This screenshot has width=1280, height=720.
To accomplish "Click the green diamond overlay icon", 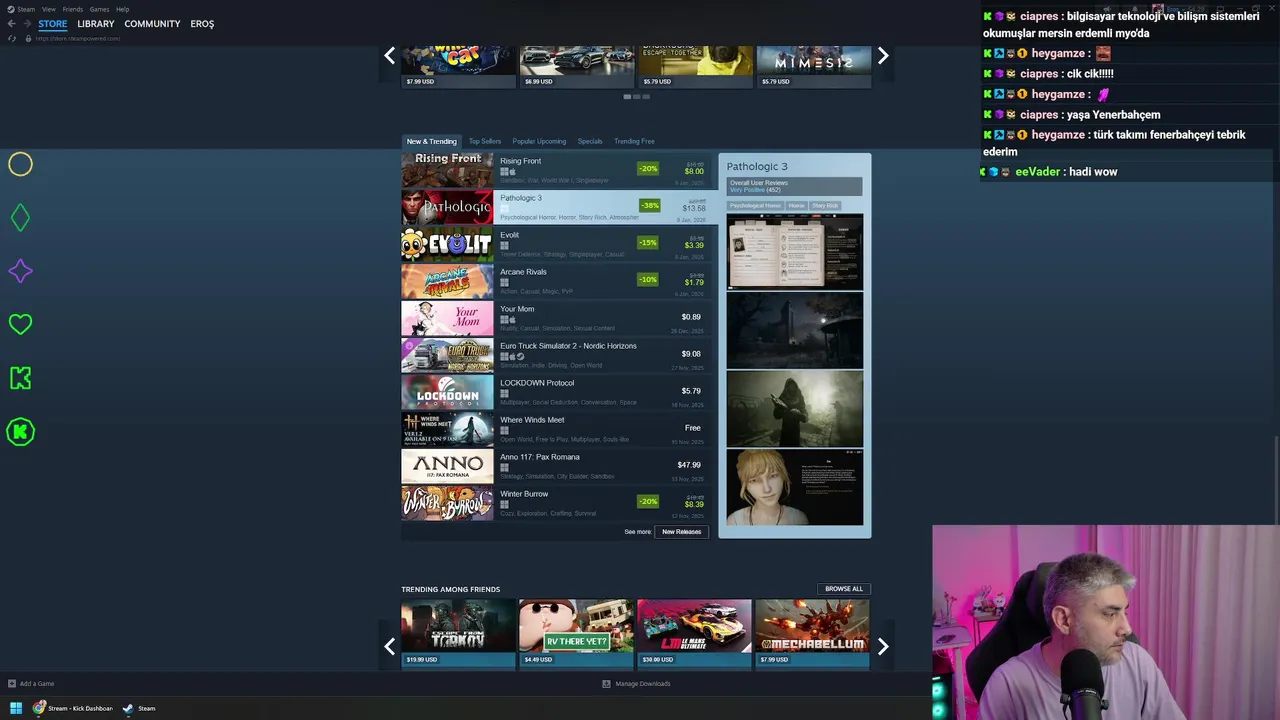I will [x=20, y=218].
